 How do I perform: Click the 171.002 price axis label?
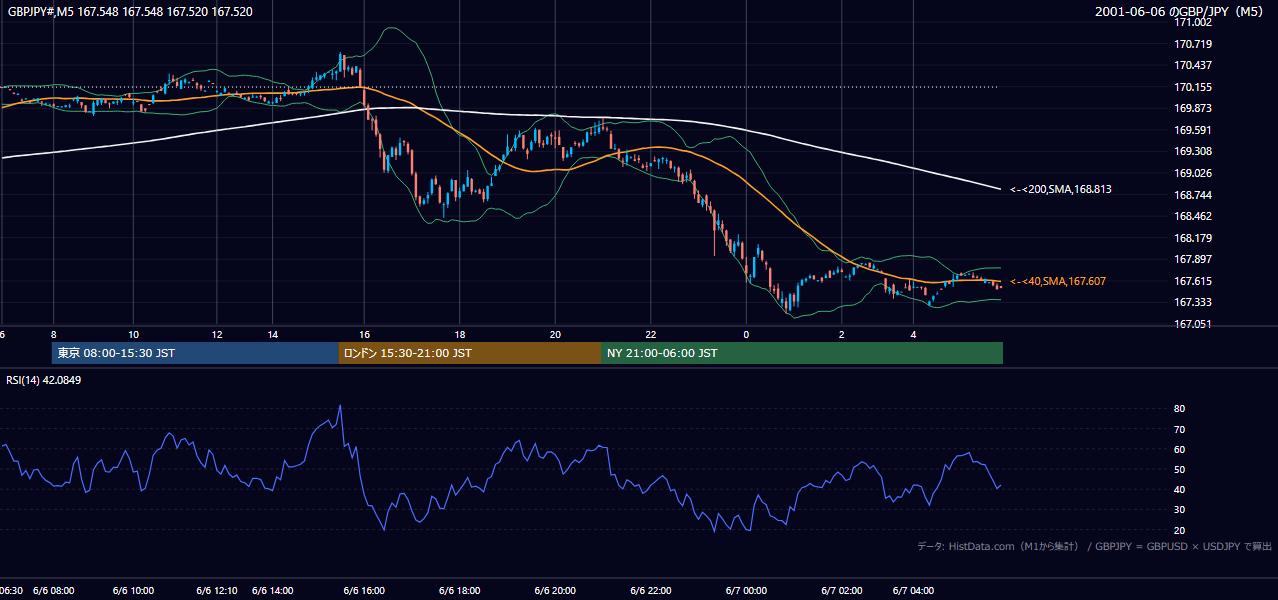(1192, 22)
